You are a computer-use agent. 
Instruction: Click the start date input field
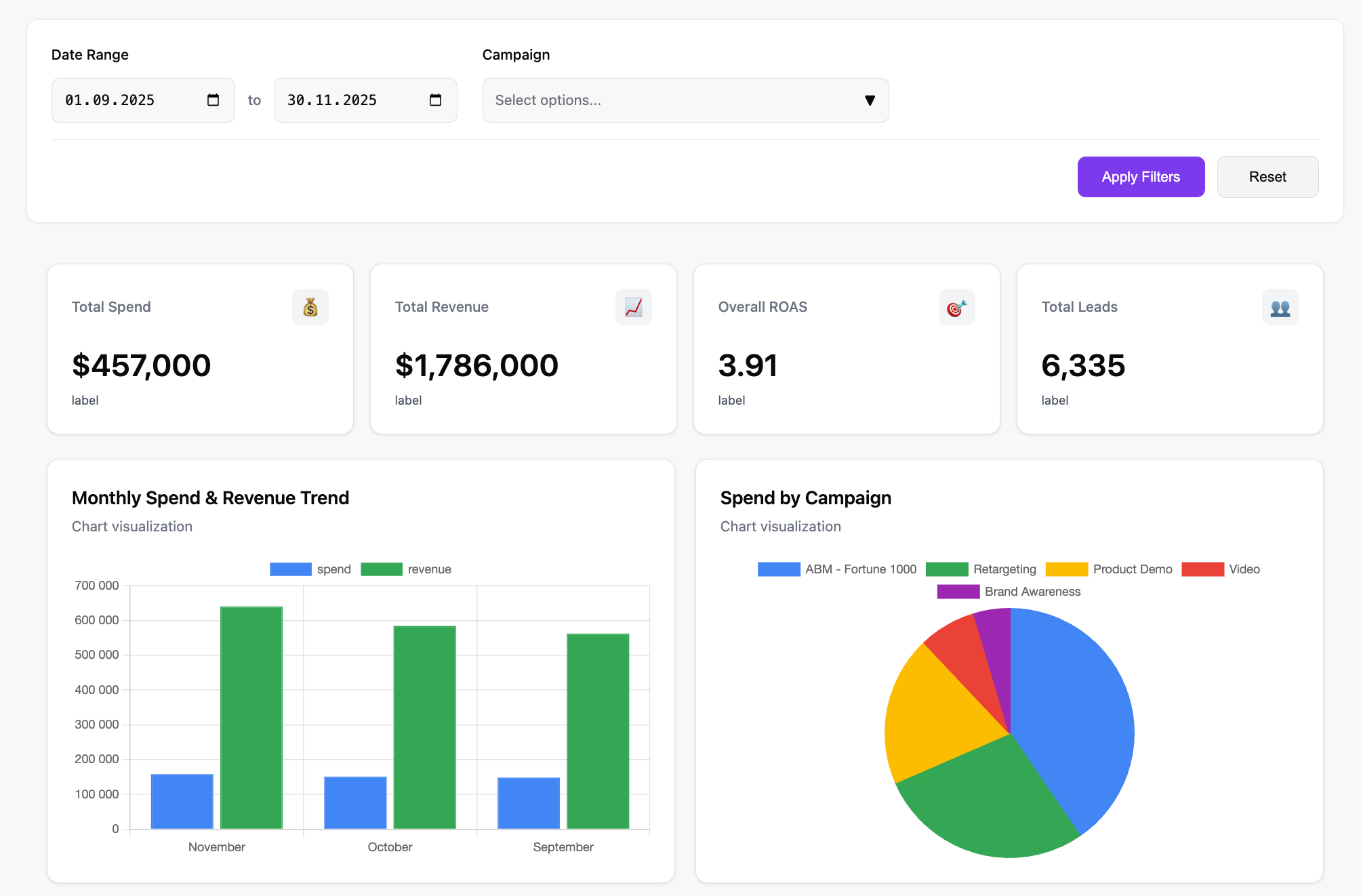[x=129, y=100]
